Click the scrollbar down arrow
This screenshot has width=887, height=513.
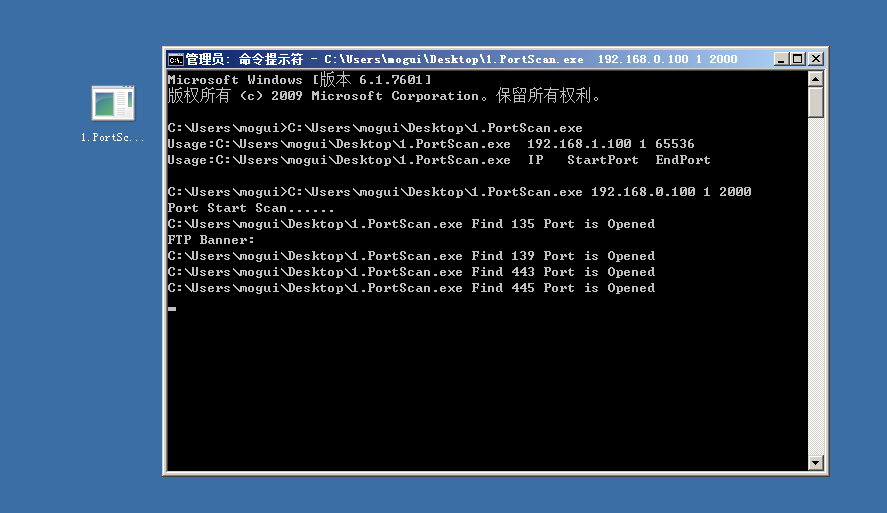point(815,463)
